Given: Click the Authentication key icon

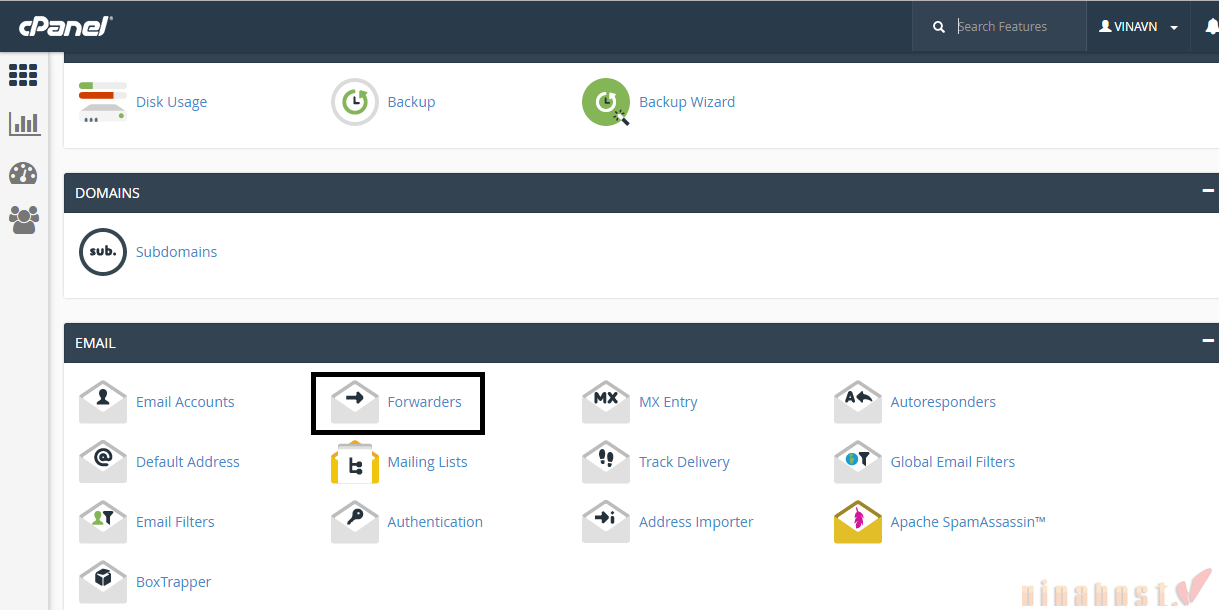Looking at the screenshot, I should 355,522.
